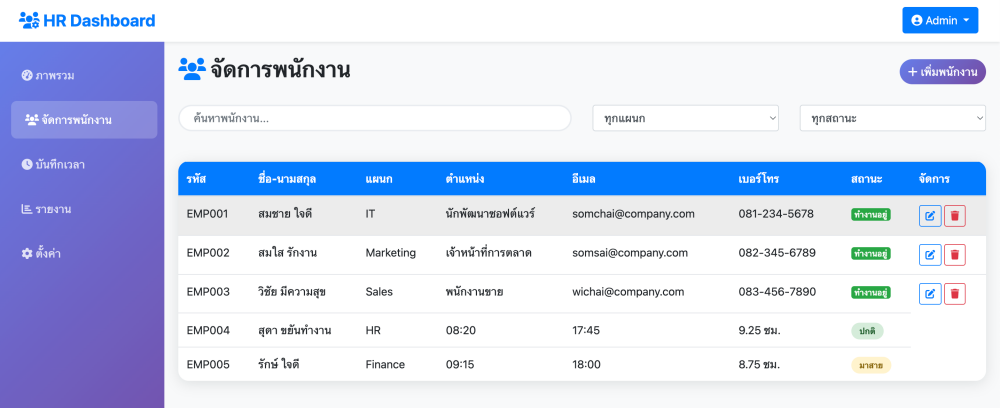Open edit for EMP003 วิชัย มีความสุข
Image resolution: width=1000 pixels, height=408 pixels.
930,294
